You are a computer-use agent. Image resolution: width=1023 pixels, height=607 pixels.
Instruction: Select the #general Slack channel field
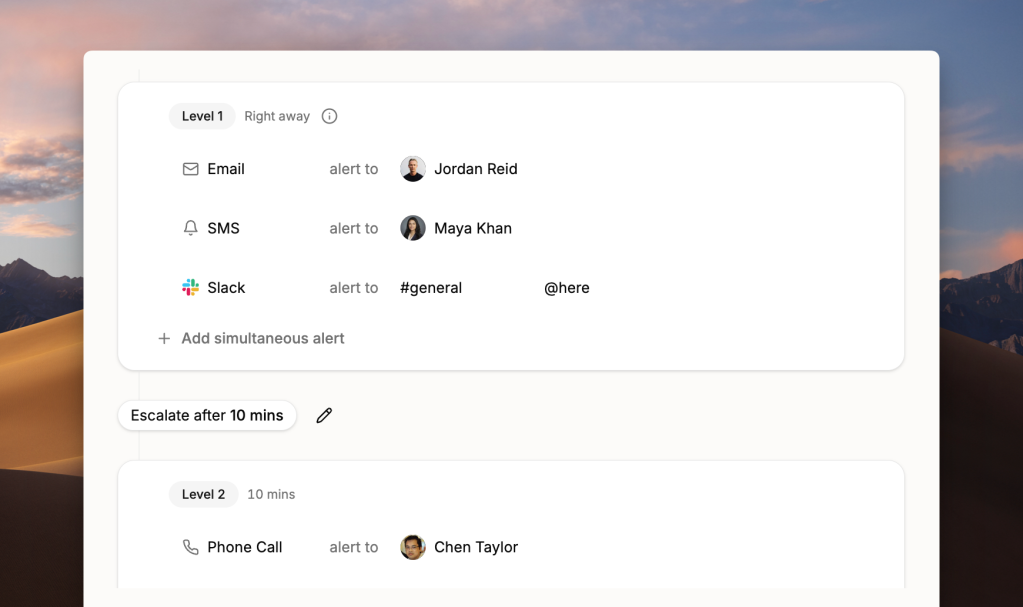[431, 288]
